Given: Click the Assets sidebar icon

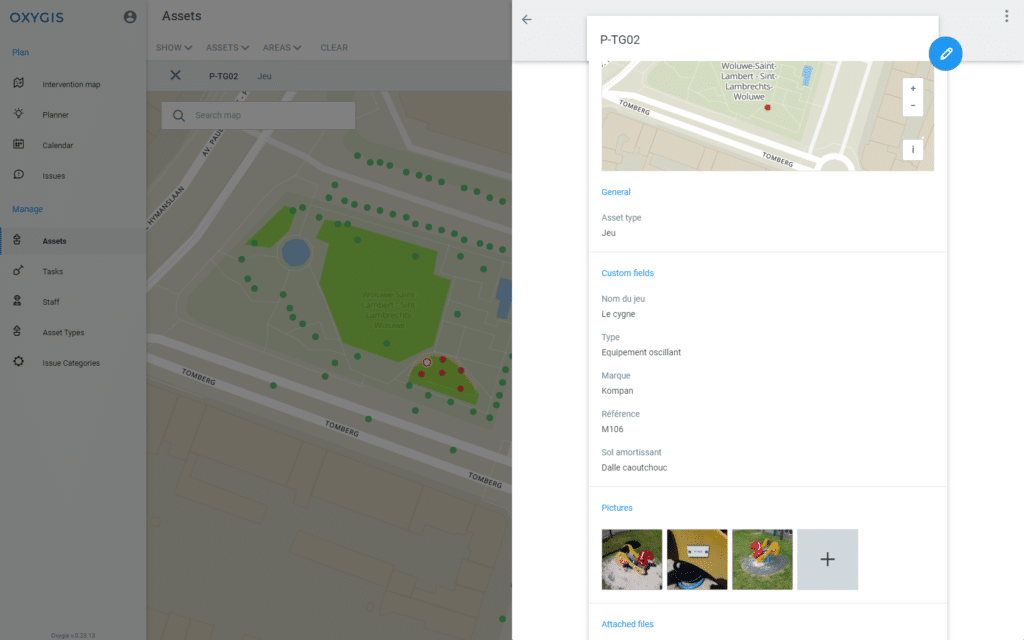Looking at the screenshot, I should point(18,240).
